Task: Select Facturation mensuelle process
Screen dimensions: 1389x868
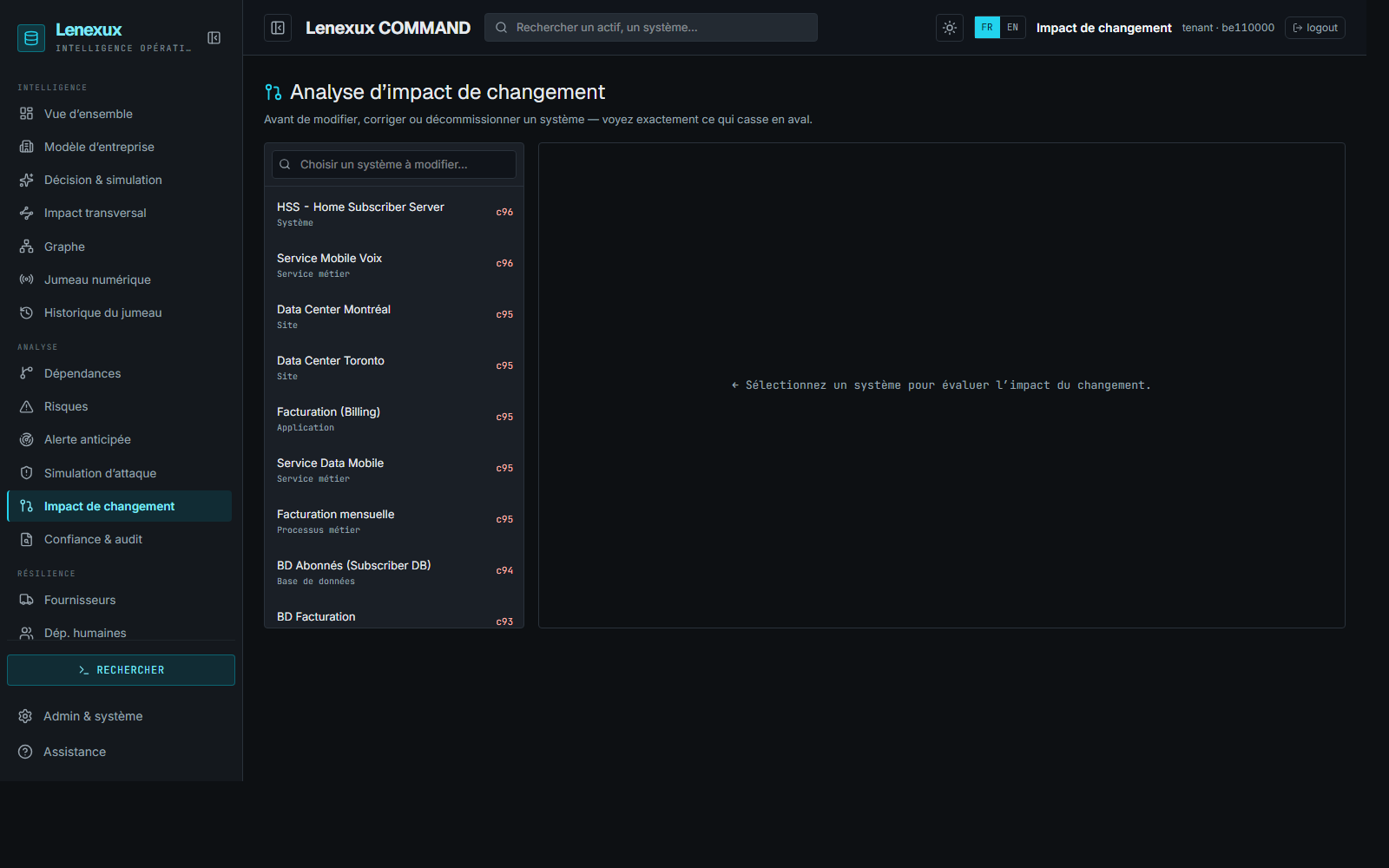Action: [394, 520]
